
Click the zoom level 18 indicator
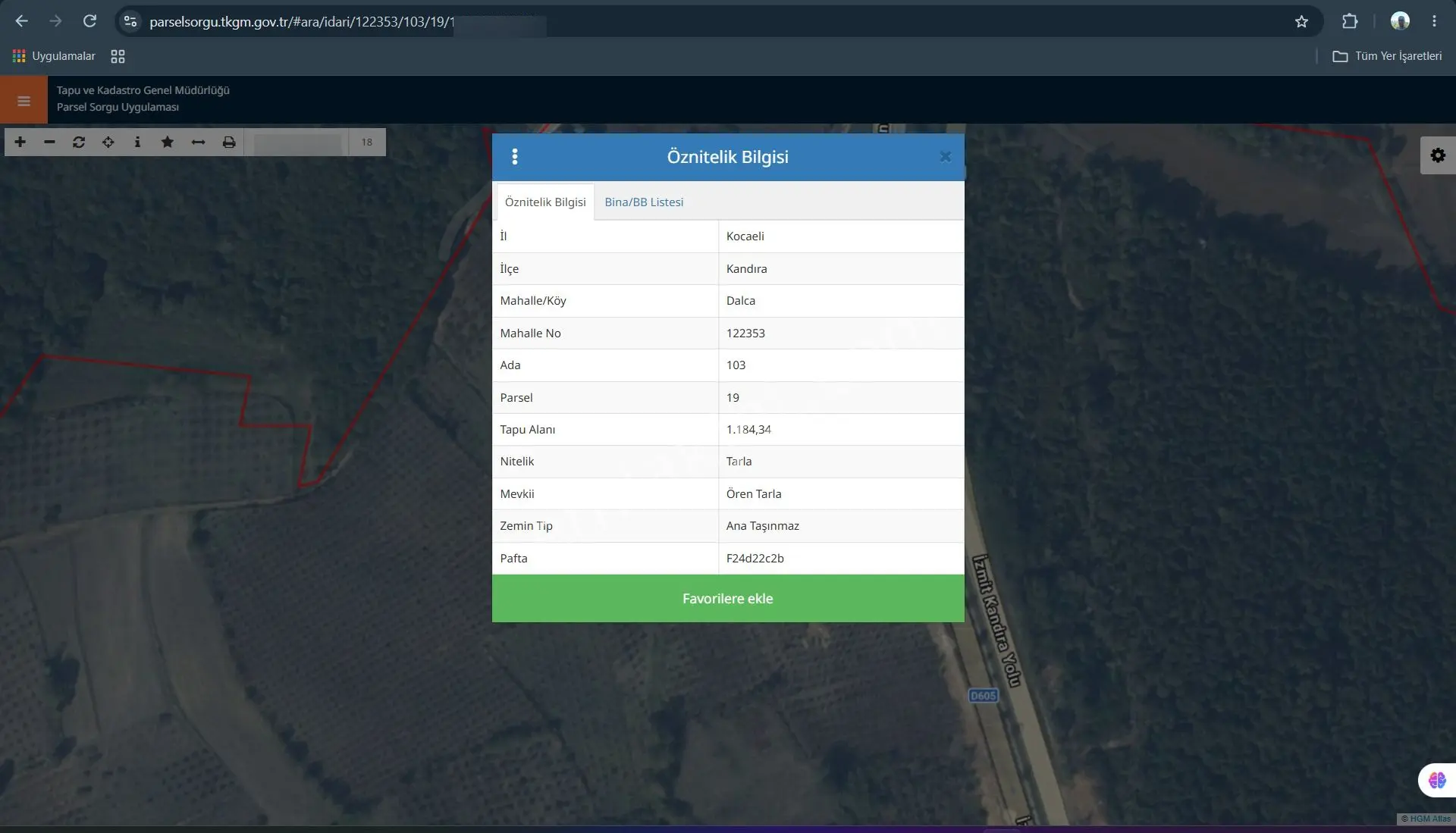(367, 142)
